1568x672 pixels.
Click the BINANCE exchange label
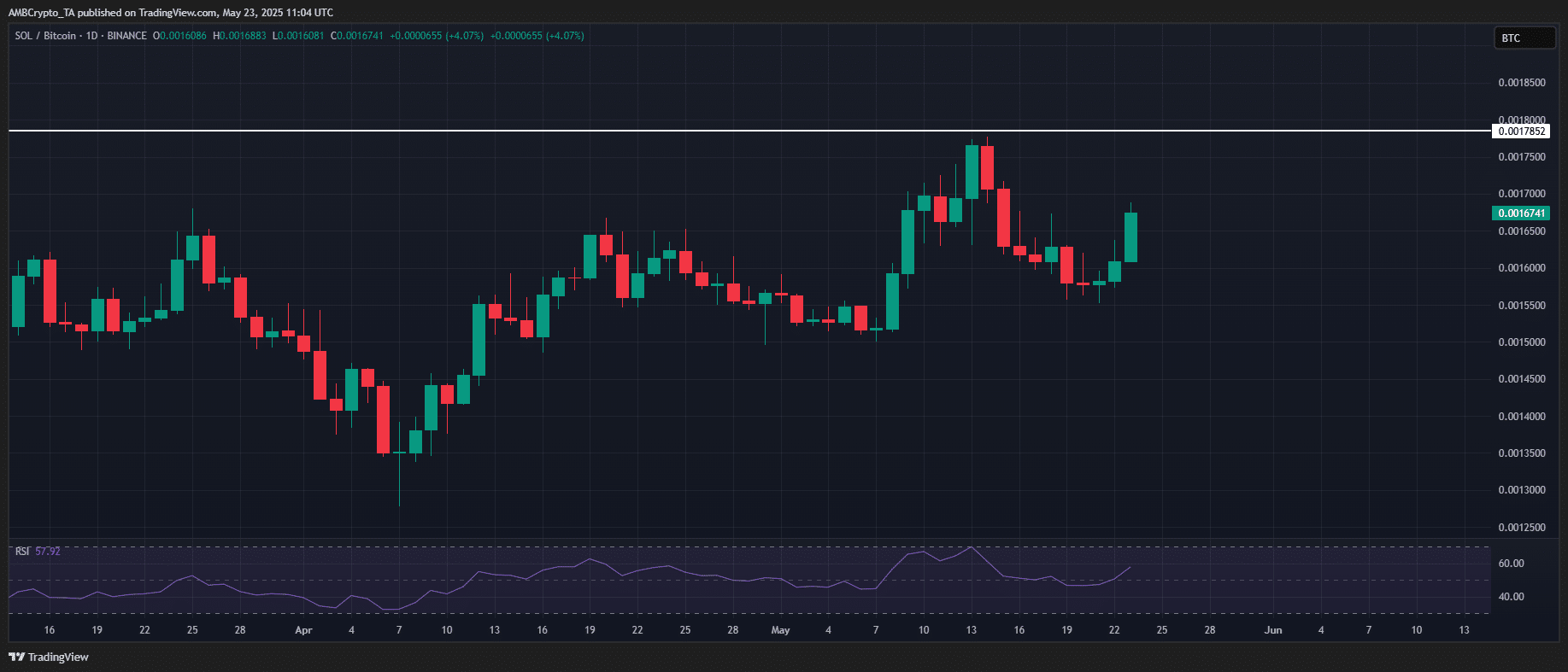[127, 36]
